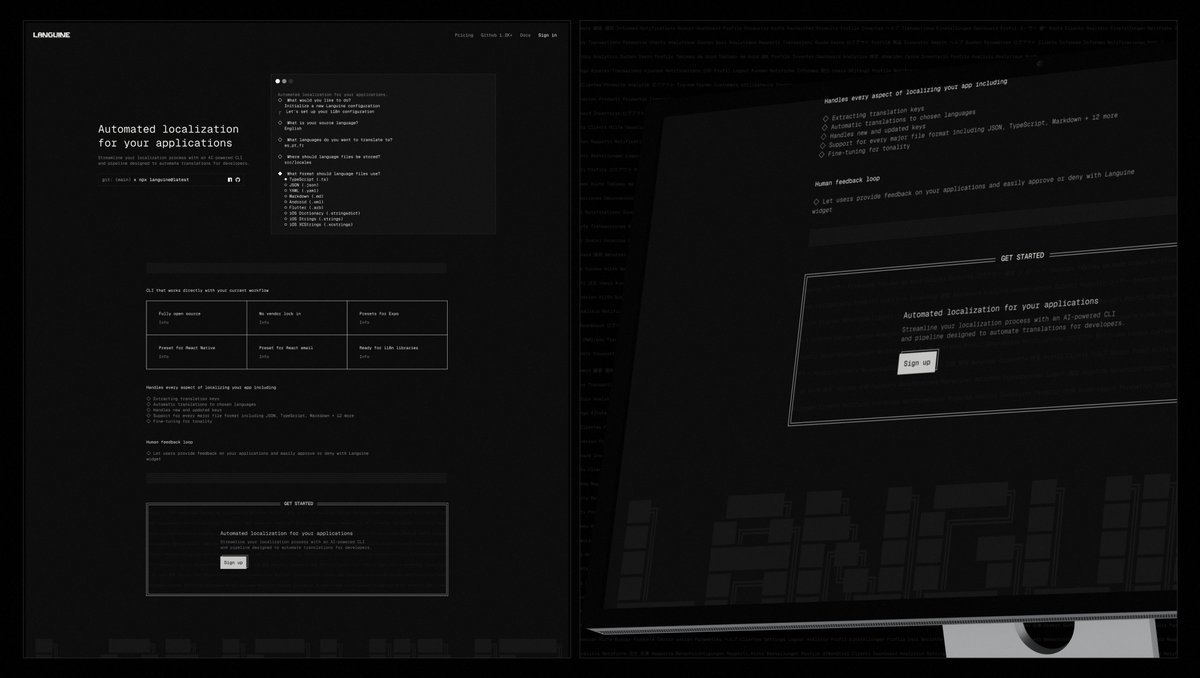Expand Info under 'No vendor lock in'
The image size is (1200, 678).
[263, 323]
